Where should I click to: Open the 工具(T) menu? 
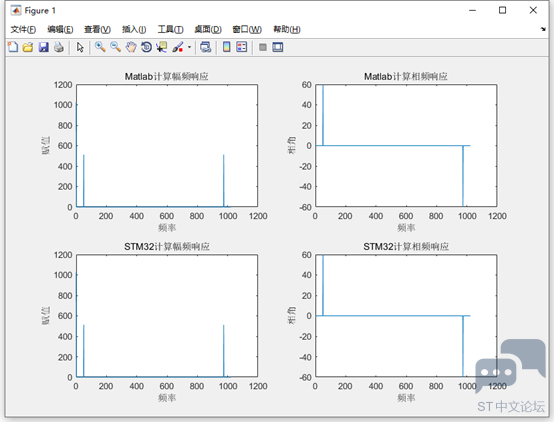click(170, 29)
